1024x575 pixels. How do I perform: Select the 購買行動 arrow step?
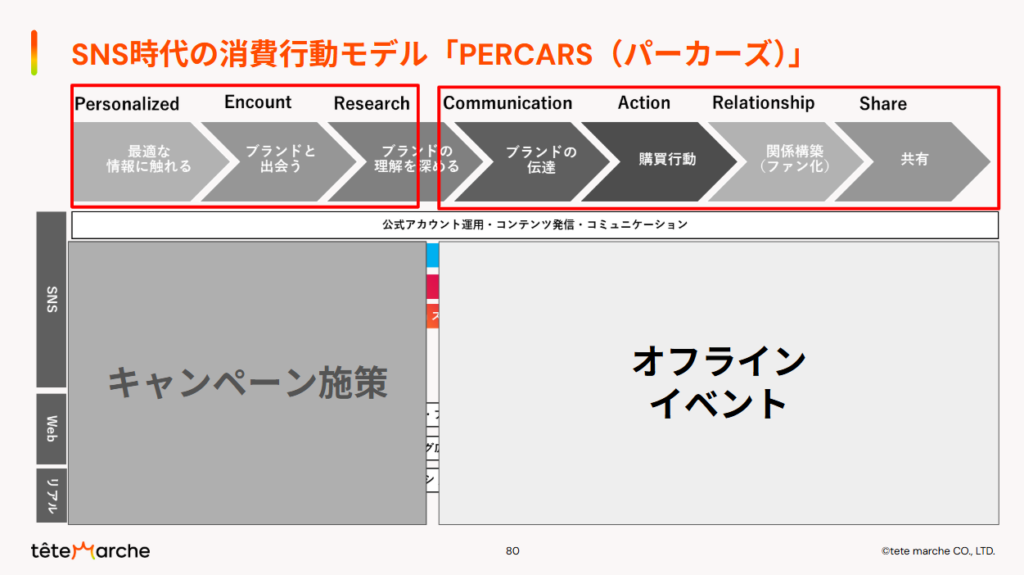pos(667,159)
